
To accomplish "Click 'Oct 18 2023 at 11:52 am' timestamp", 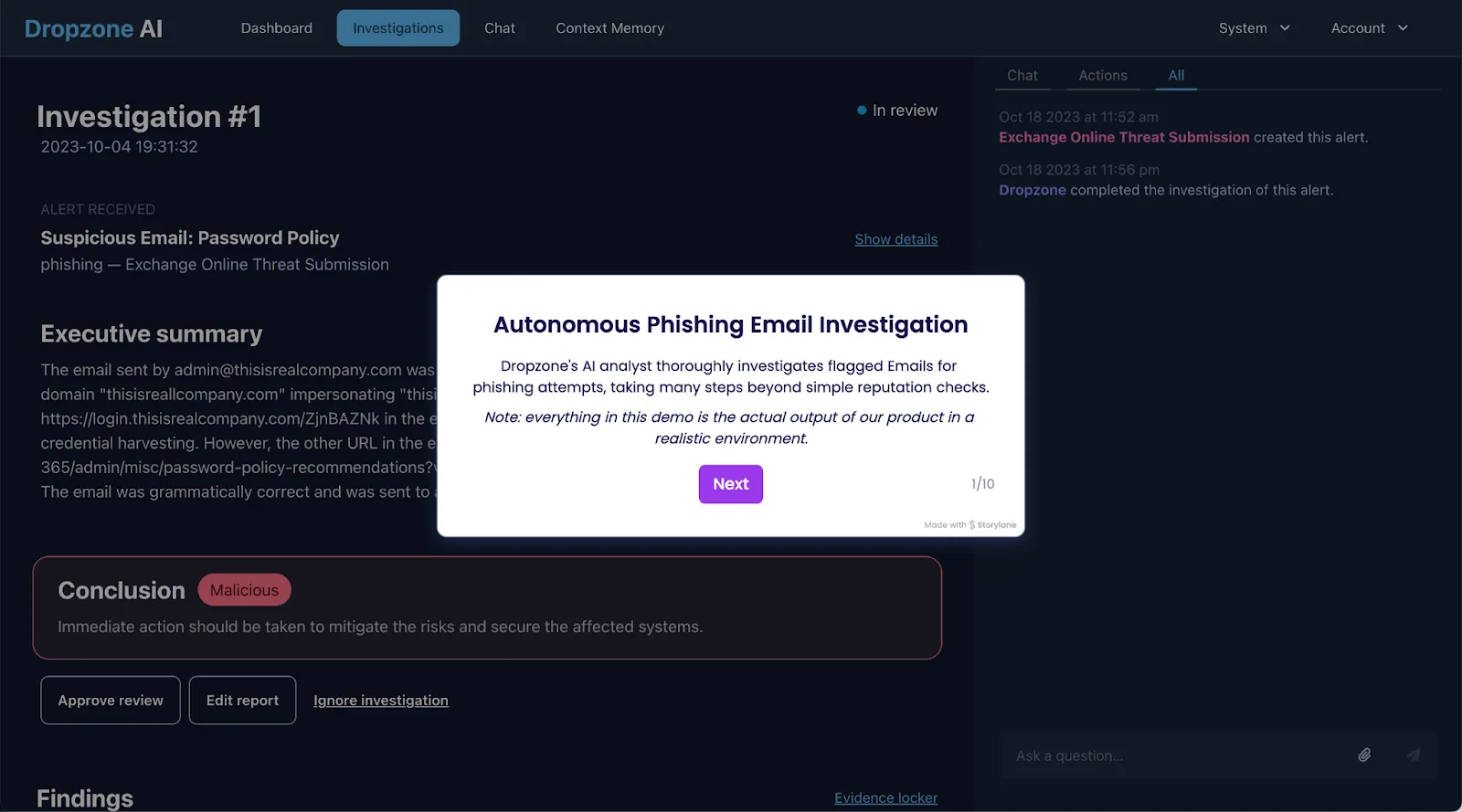I will coord(1078,117).
